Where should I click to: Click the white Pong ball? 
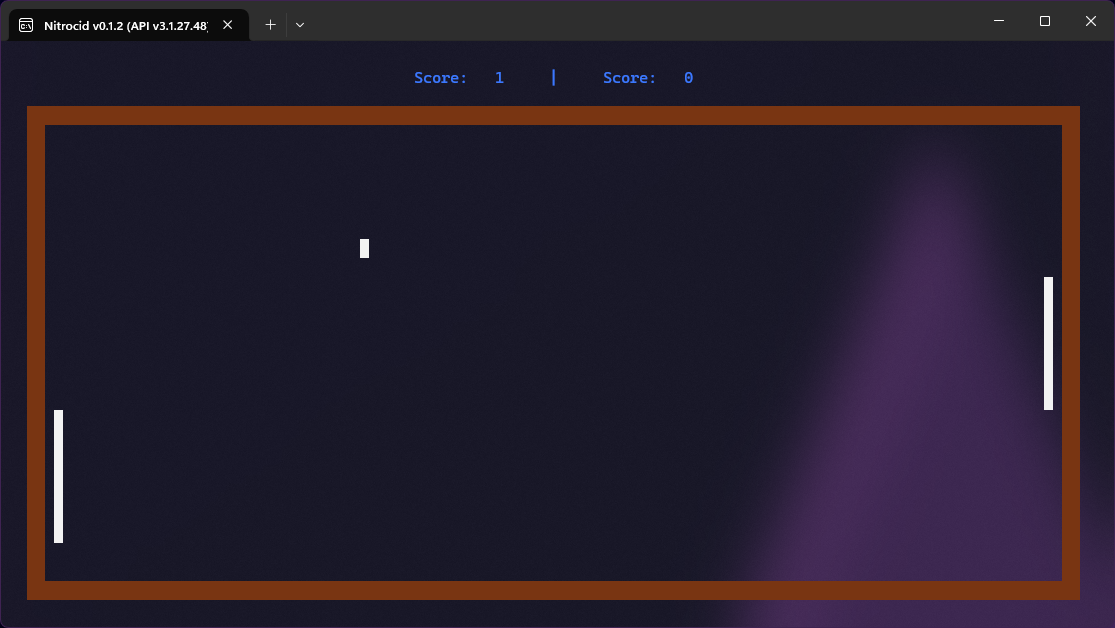click(x=364, y=248)
